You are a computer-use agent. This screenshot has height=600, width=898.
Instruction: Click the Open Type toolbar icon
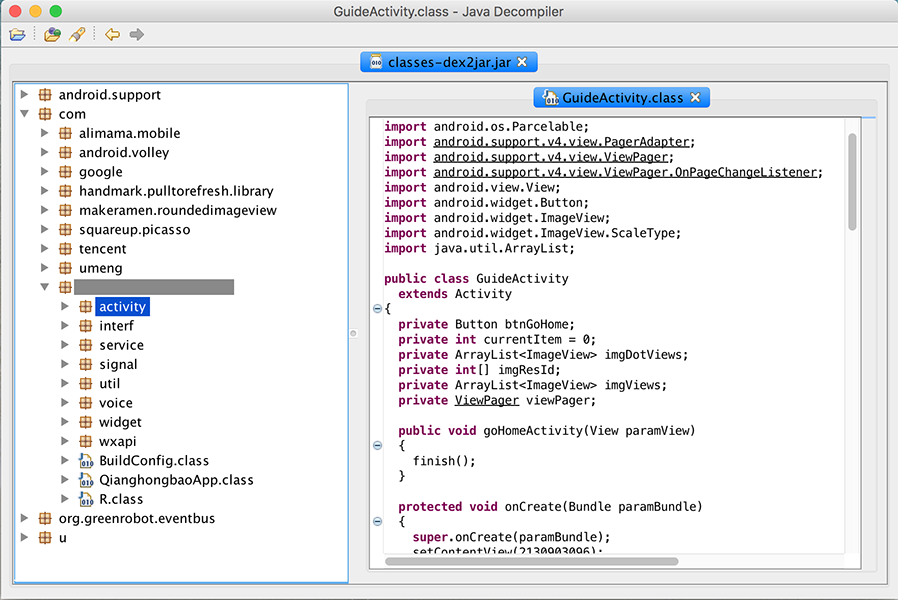(52, 35)
